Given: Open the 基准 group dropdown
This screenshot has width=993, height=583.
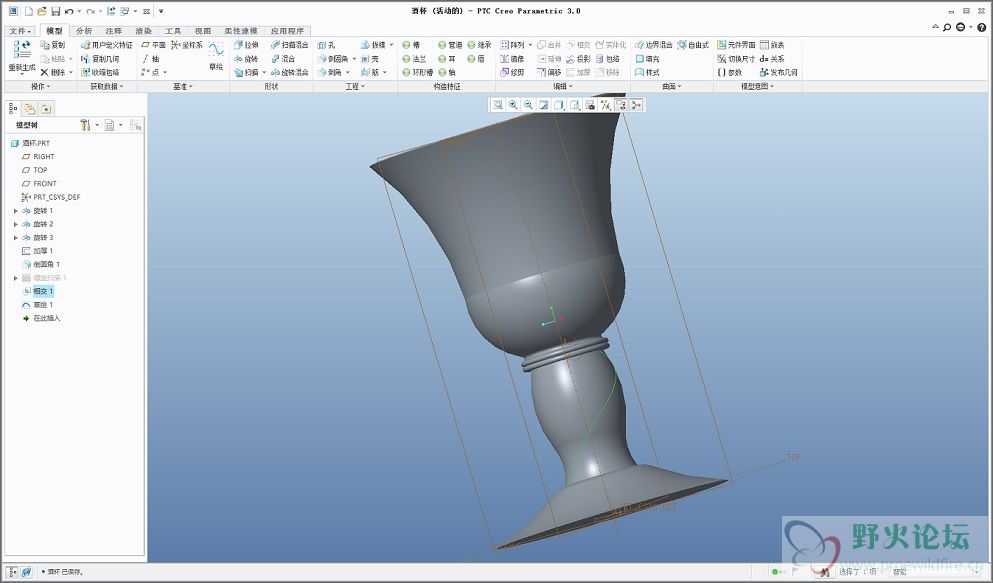Looking at the screenshot, I should click(x=183, y=86).
